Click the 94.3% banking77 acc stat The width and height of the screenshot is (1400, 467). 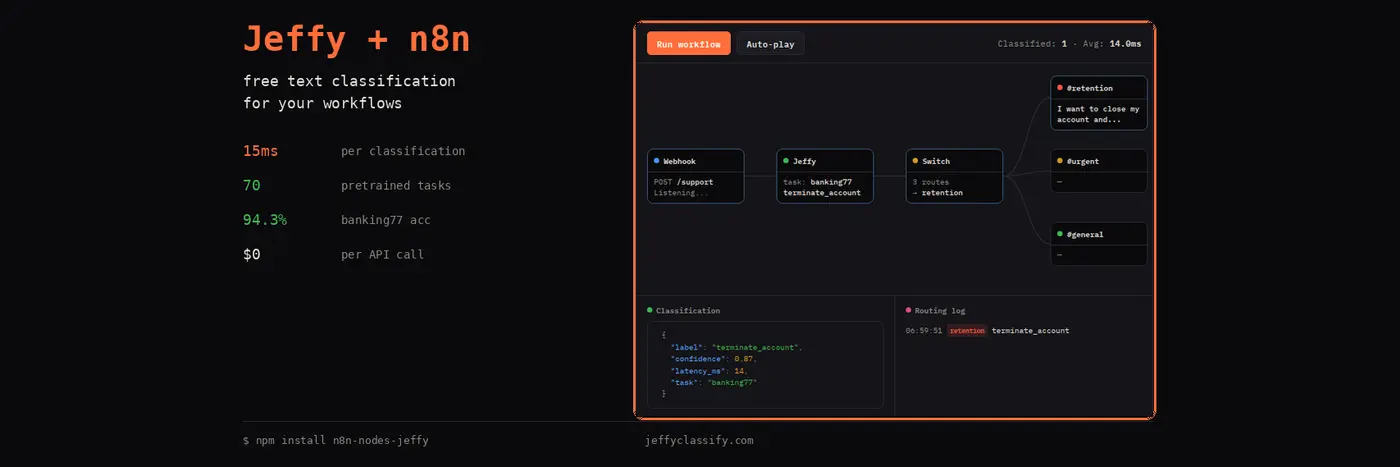337,220
